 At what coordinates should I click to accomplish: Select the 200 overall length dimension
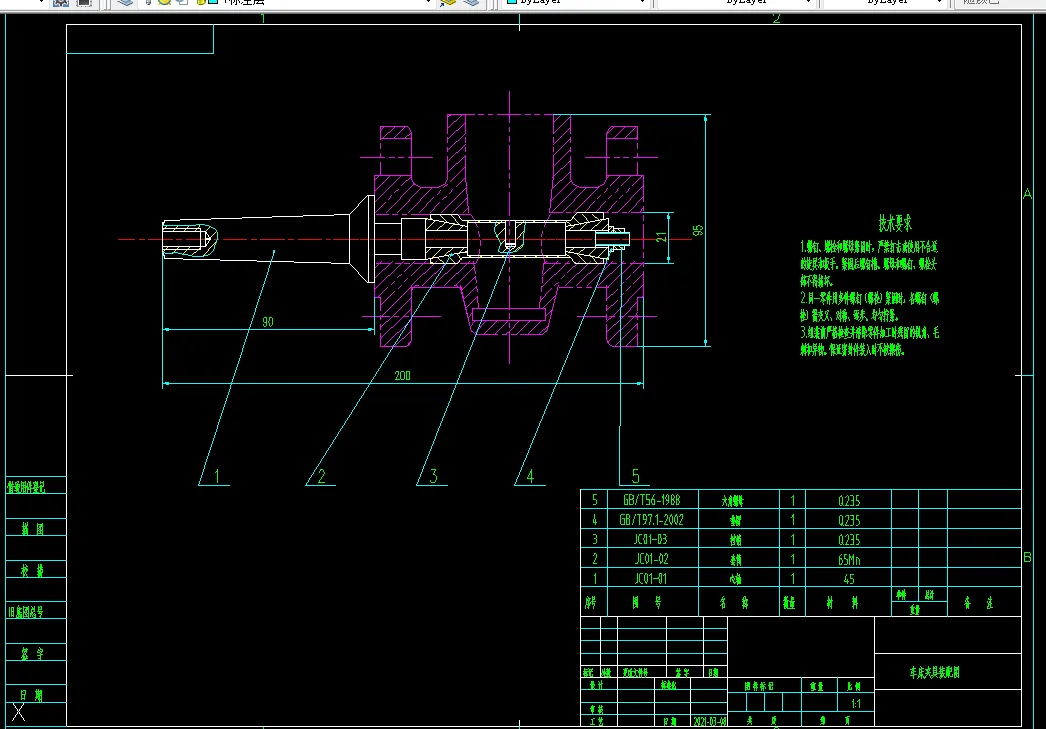click(402, 376)
